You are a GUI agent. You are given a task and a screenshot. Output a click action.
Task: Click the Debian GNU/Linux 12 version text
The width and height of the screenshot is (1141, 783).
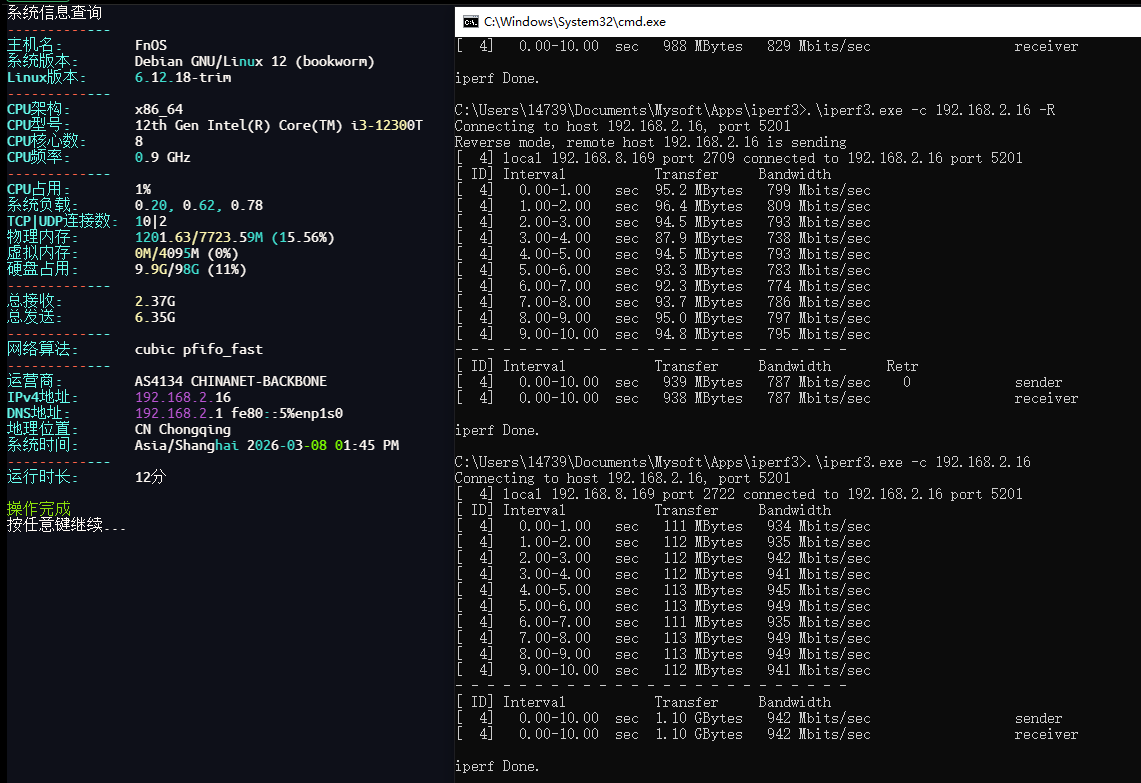254,61
